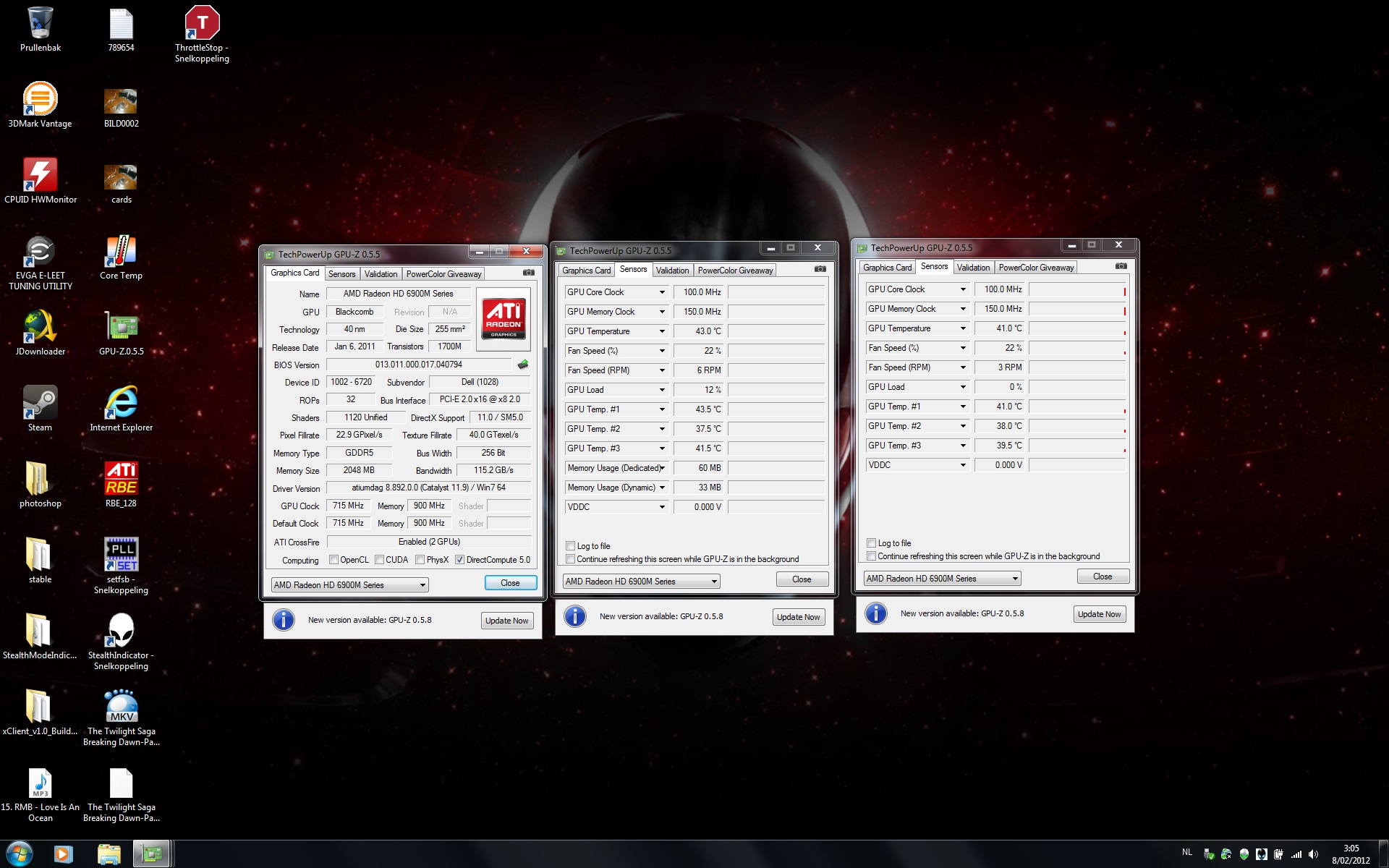Open the 15. RMB MP3 file

point(40,783)
